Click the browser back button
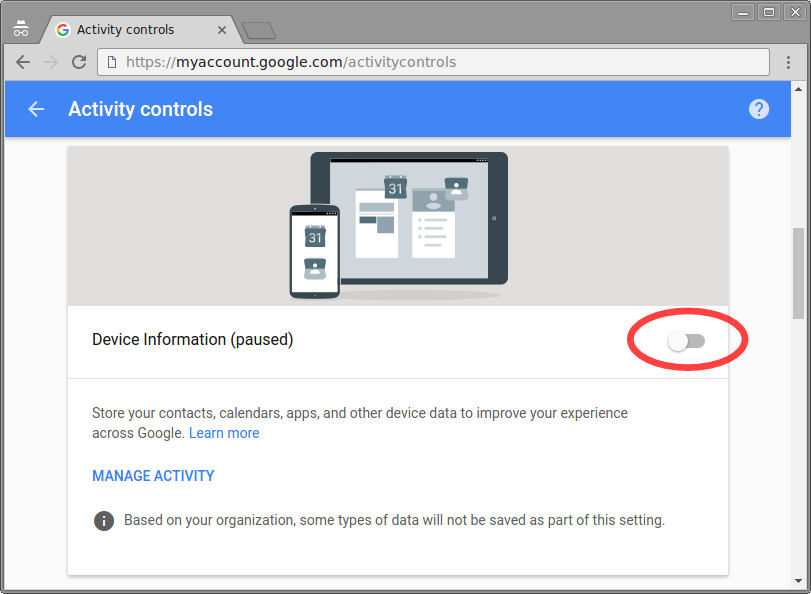Screen dimensions: 811x594 tap(23, 62)
